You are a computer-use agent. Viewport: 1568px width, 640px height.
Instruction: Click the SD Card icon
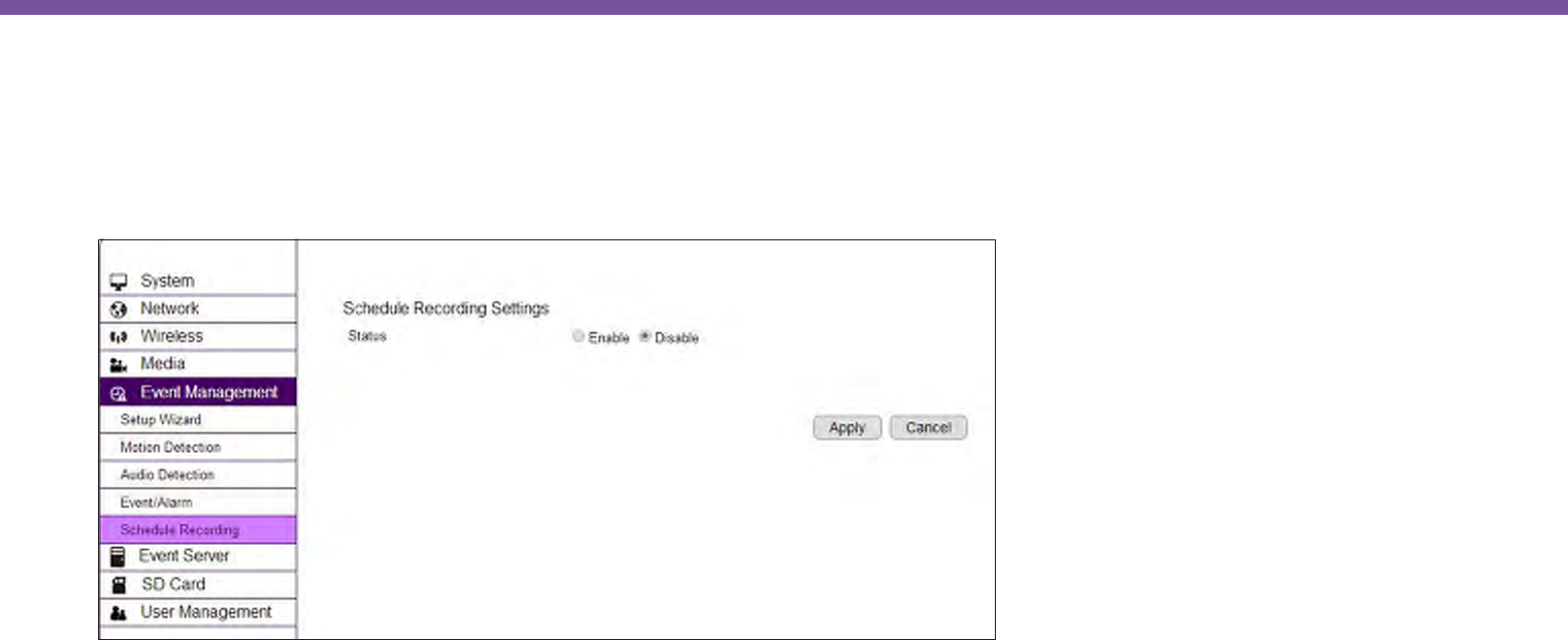coord(119,585)
